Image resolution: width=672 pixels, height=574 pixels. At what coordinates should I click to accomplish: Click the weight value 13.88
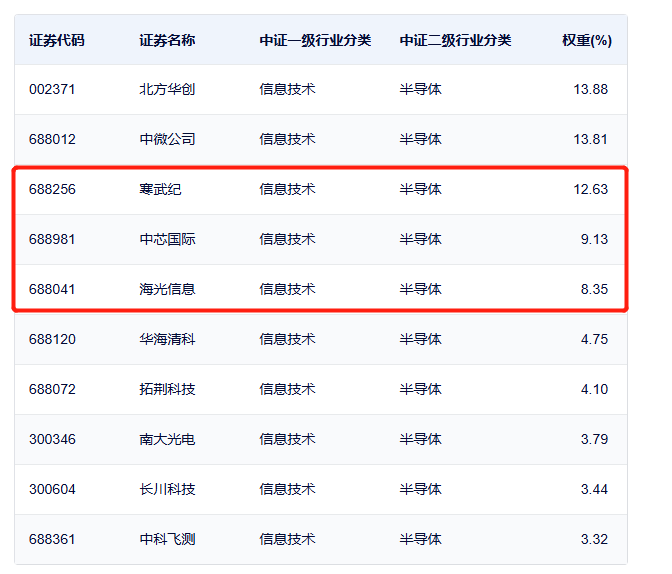(590, 89)
